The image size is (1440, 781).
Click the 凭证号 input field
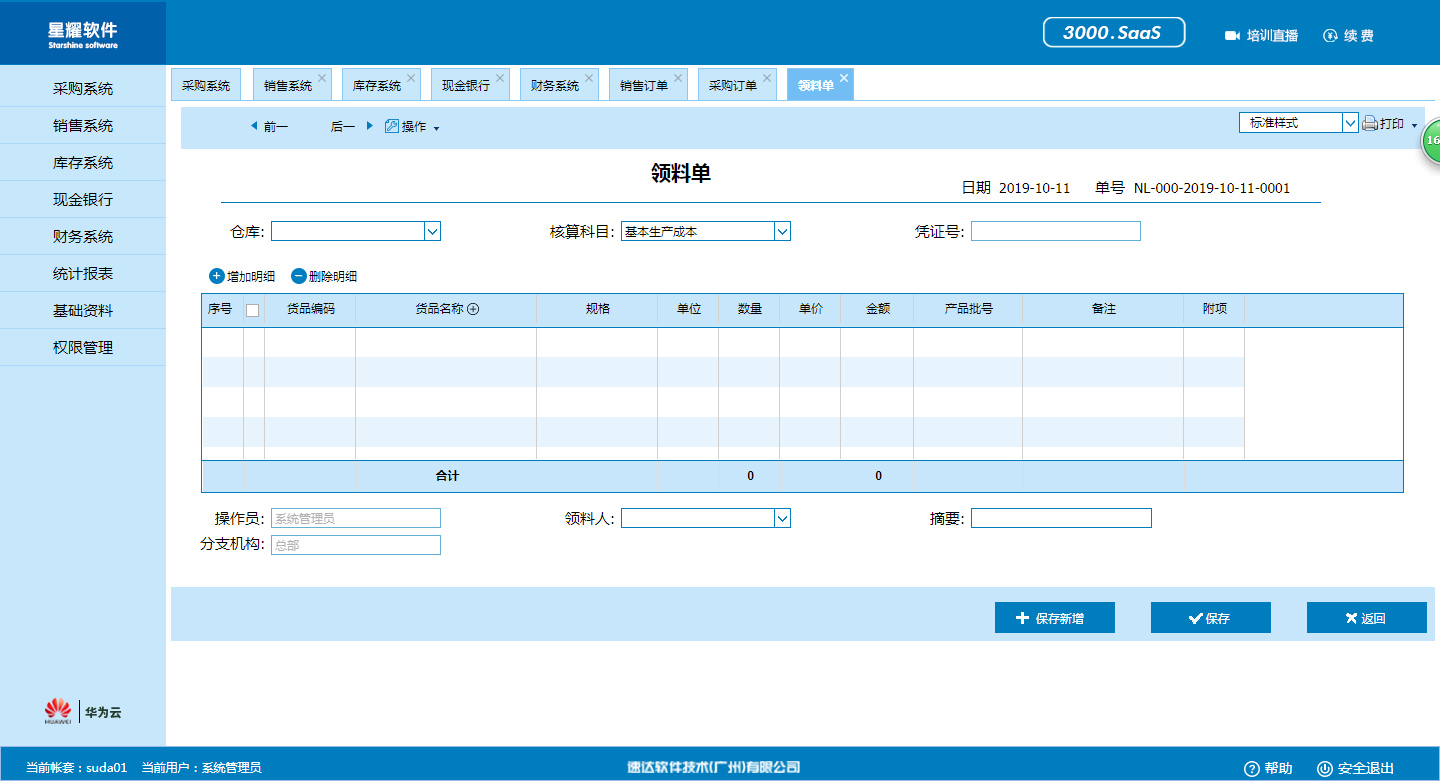coord(1056,231)
